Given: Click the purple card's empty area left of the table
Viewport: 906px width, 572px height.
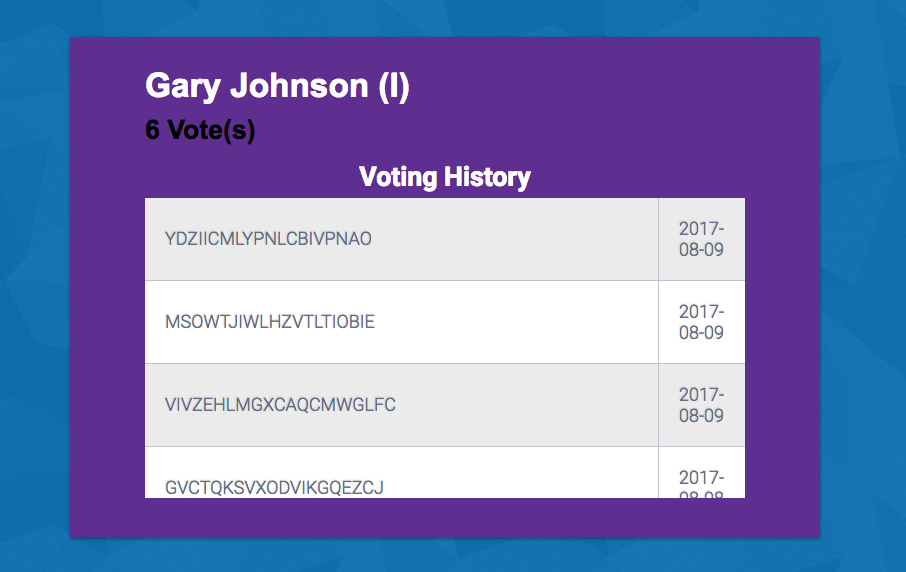Looking at the screenshot, I should pos(107,347).
